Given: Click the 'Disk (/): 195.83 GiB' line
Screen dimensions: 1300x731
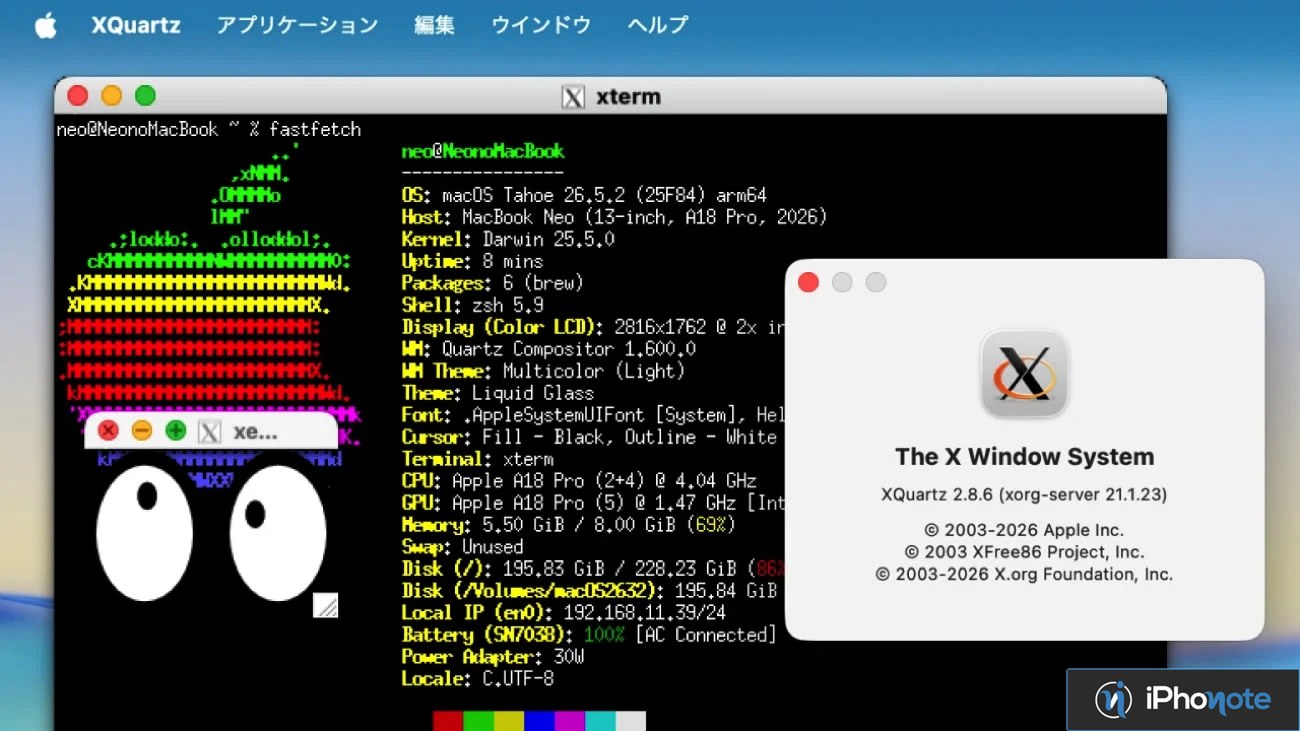Looking at the screenshot, I should pyautogui.click(x=593, y=569).
